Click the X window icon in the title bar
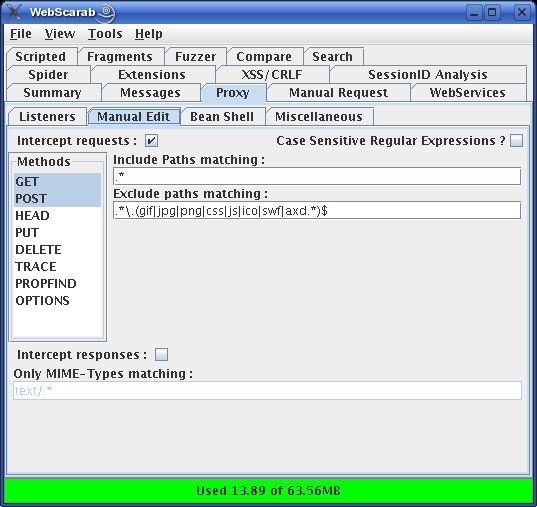Image resolution: width=537 pixels, height=507 pixels. tap(14, 12)
